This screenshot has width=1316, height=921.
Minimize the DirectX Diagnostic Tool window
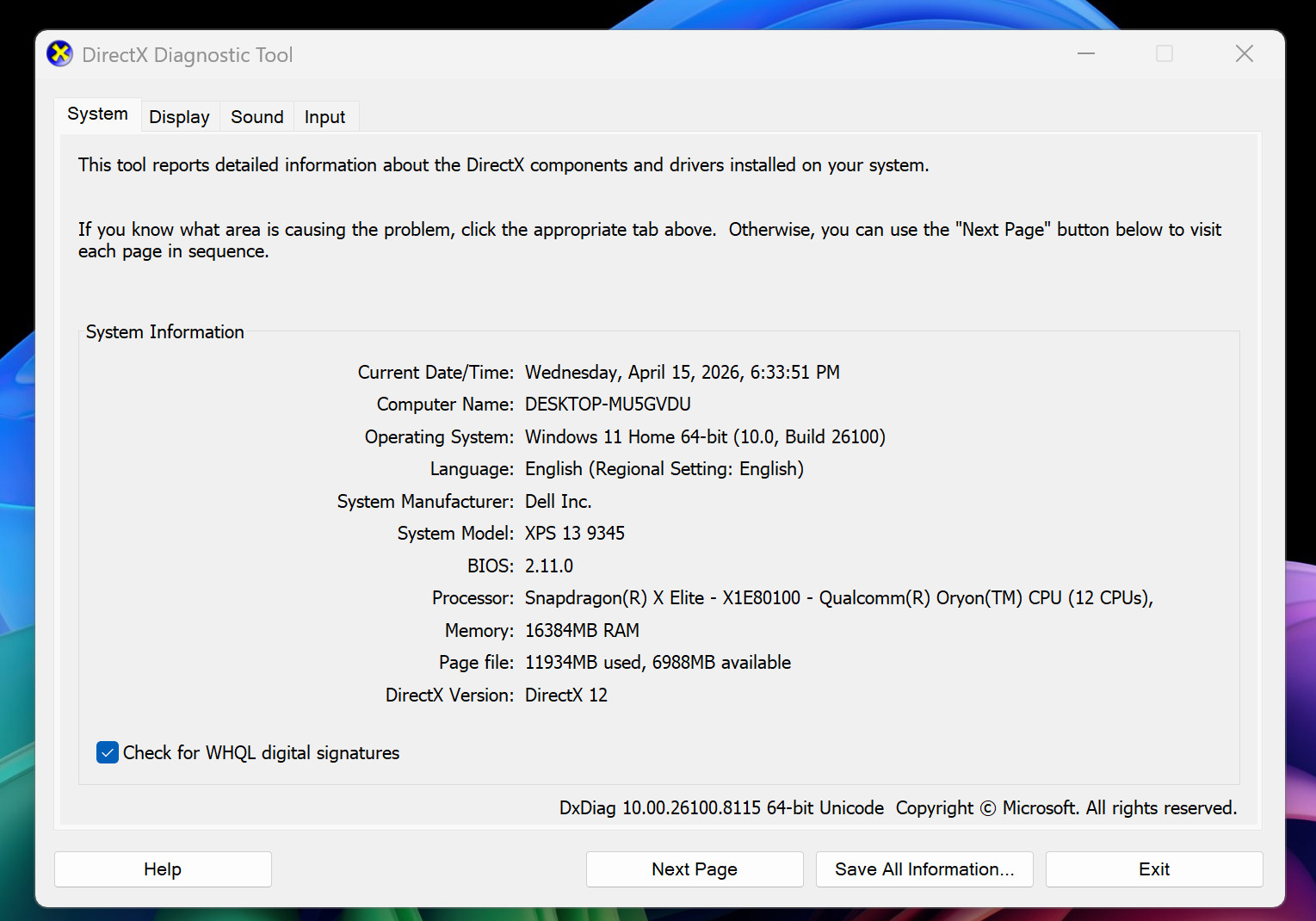point(1086,53)
